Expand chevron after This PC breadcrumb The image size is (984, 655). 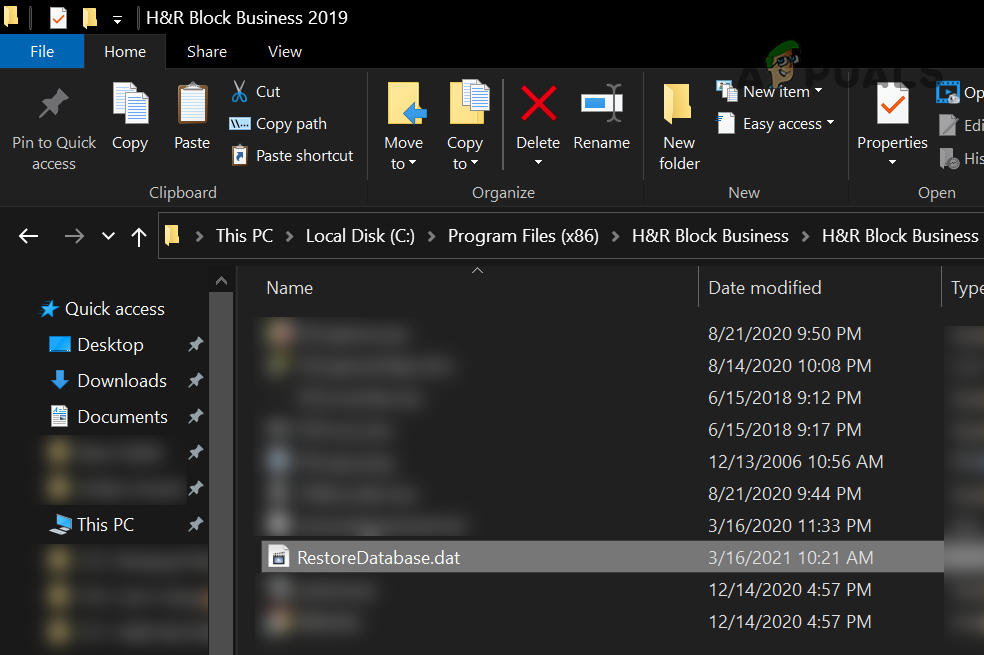[x=289, y=237]
